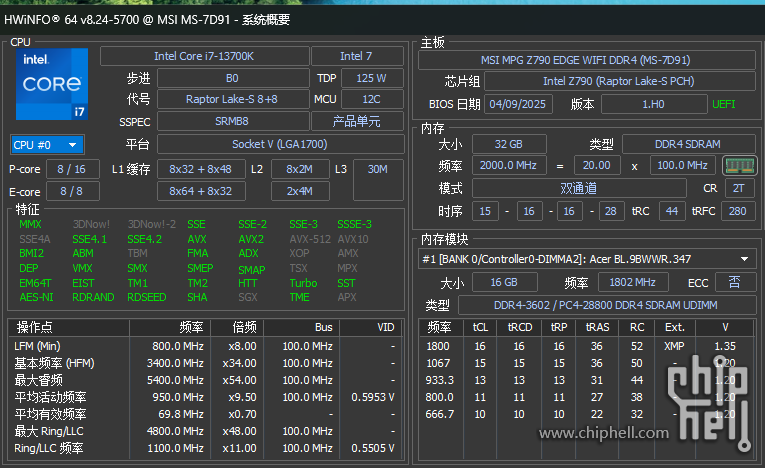Click the timing value 28
Screen dimensions: 765x468
611,211
